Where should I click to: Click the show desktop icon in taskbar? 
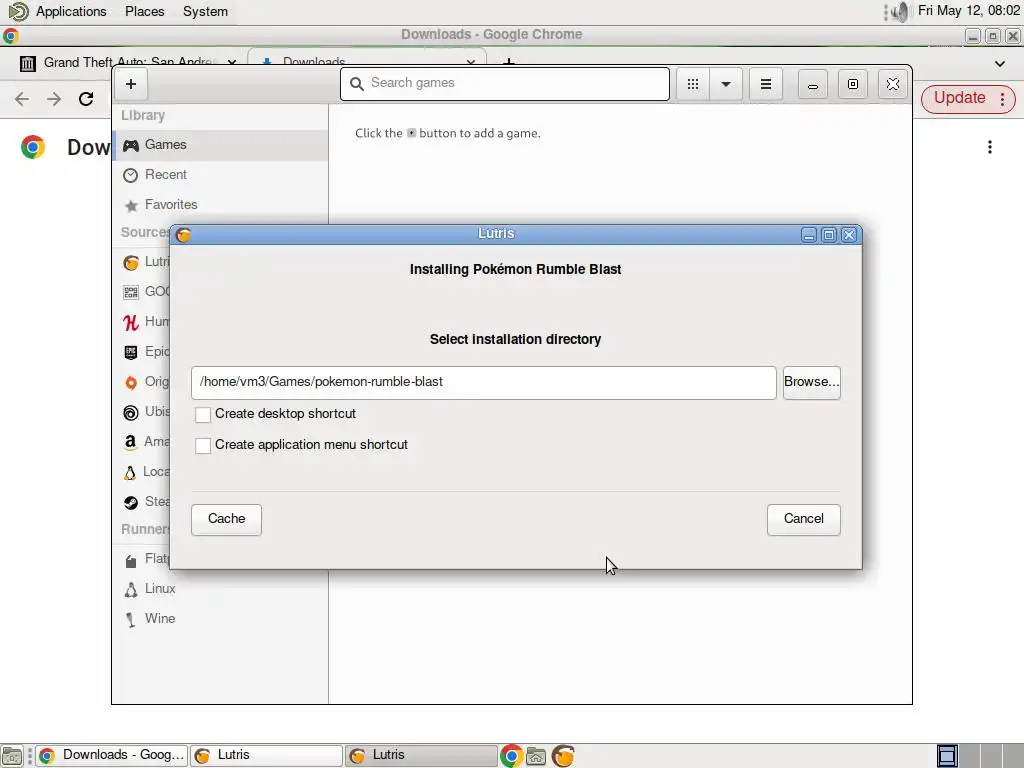click(12, 756)
